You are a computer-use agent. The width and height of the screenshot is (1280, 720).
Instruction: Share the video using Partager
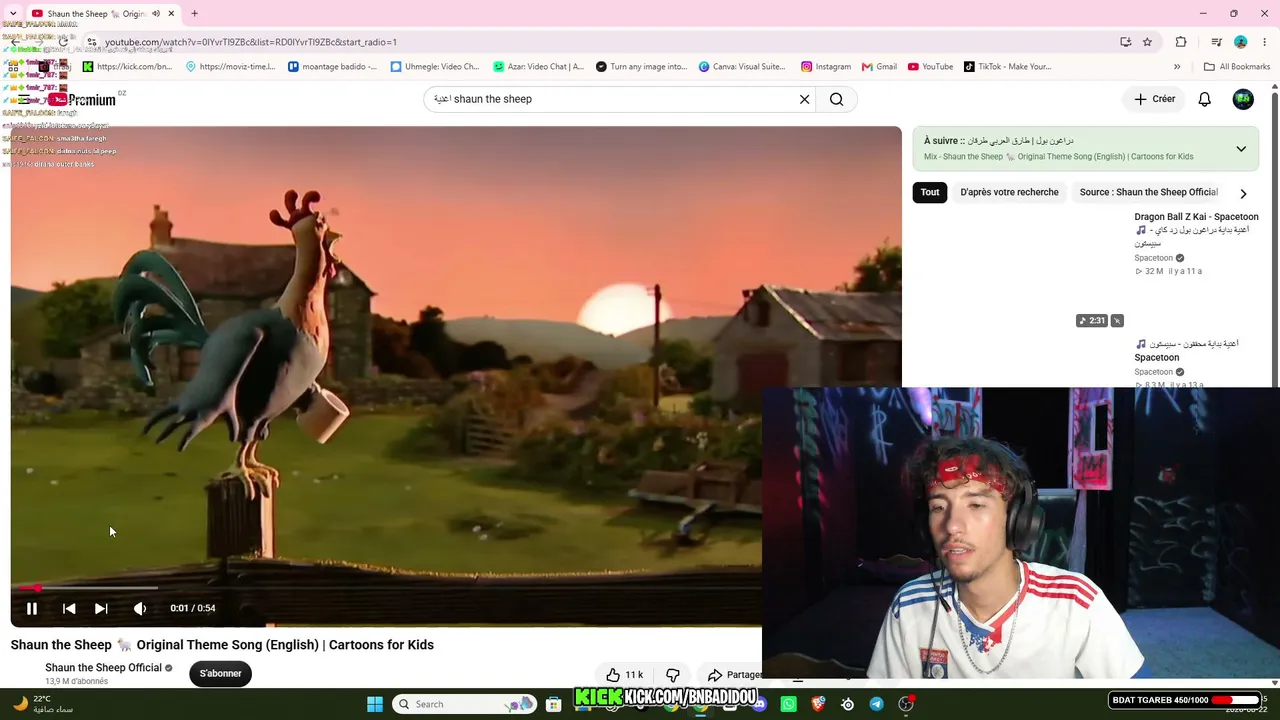point(734,675)
